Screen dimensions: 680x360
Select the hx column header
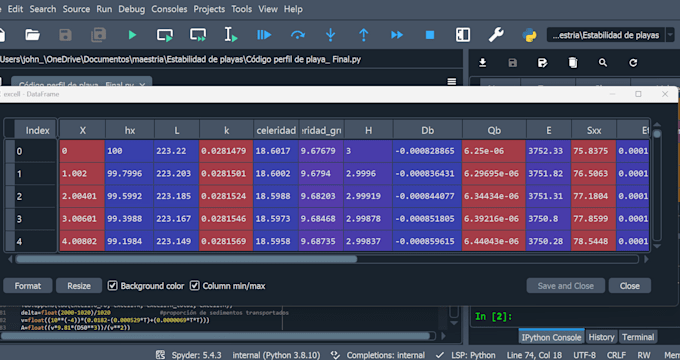[130, 130]
